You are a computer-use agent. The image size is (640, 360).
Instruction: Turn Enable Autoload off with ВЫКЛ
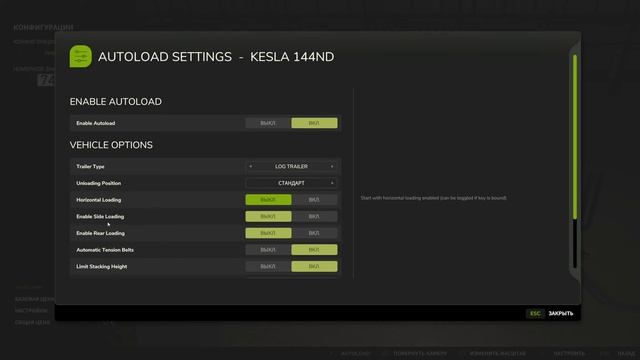tap(268, 123)
